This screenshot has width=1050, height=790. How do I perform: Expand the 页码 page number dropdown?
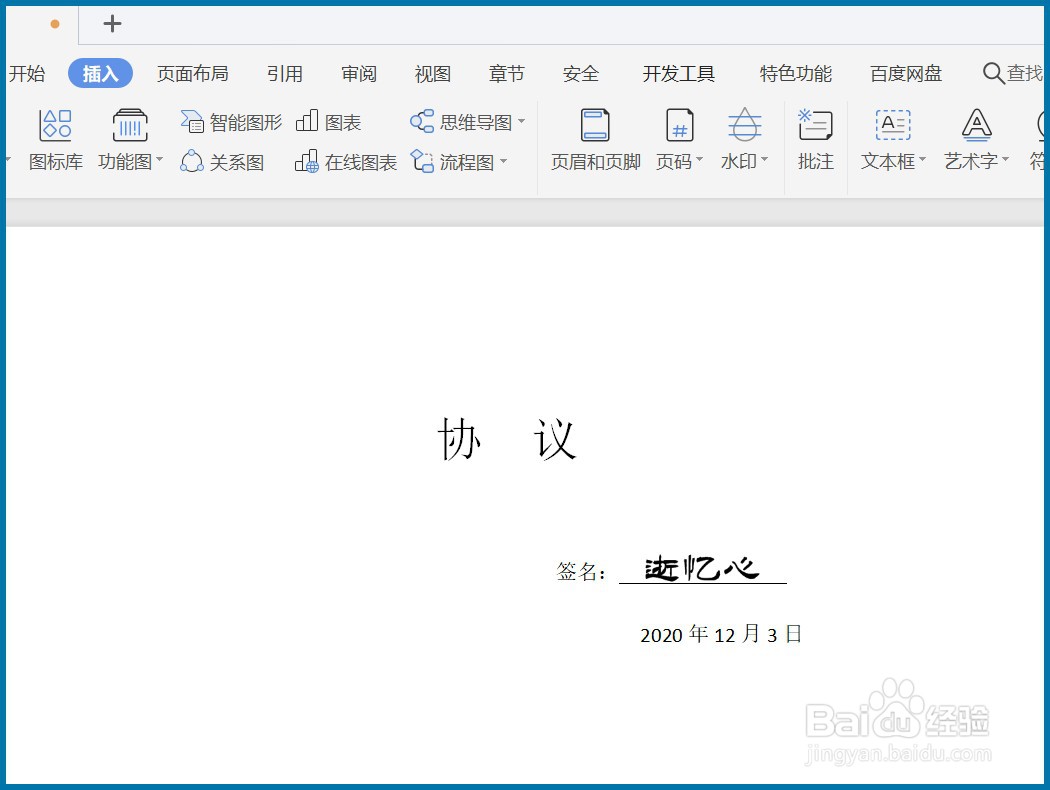[699, 162]
